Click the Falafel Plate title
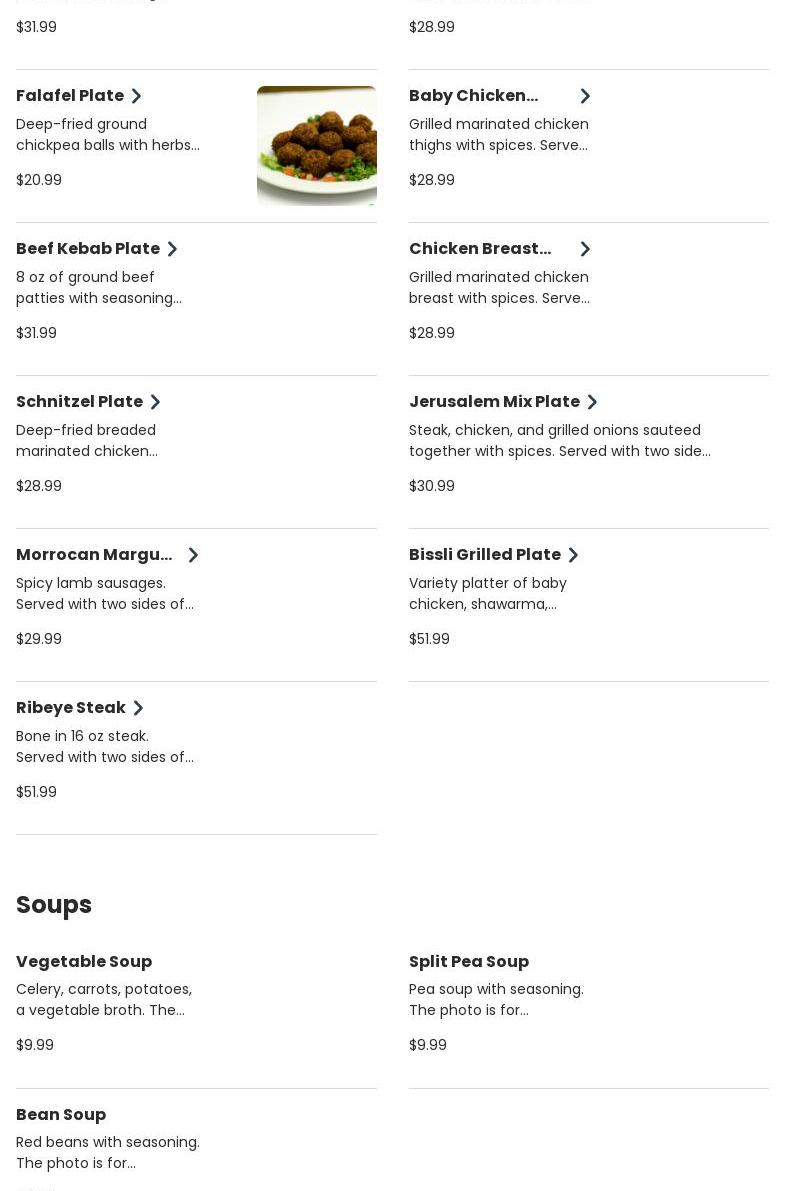The height and width of the screenshot is (1191, 785). pyautogui.click(x=70, y=95)
